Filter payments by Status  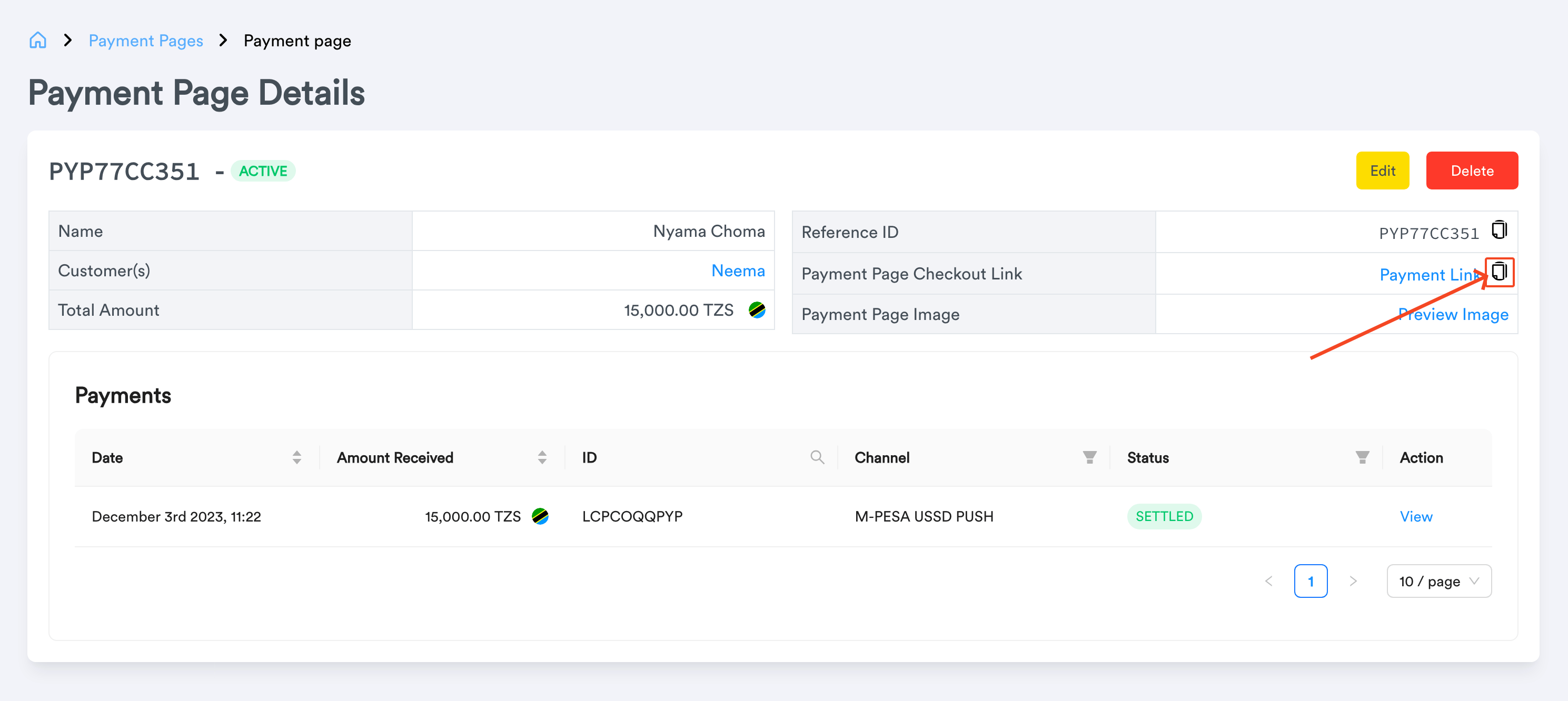pos(1362,458)
